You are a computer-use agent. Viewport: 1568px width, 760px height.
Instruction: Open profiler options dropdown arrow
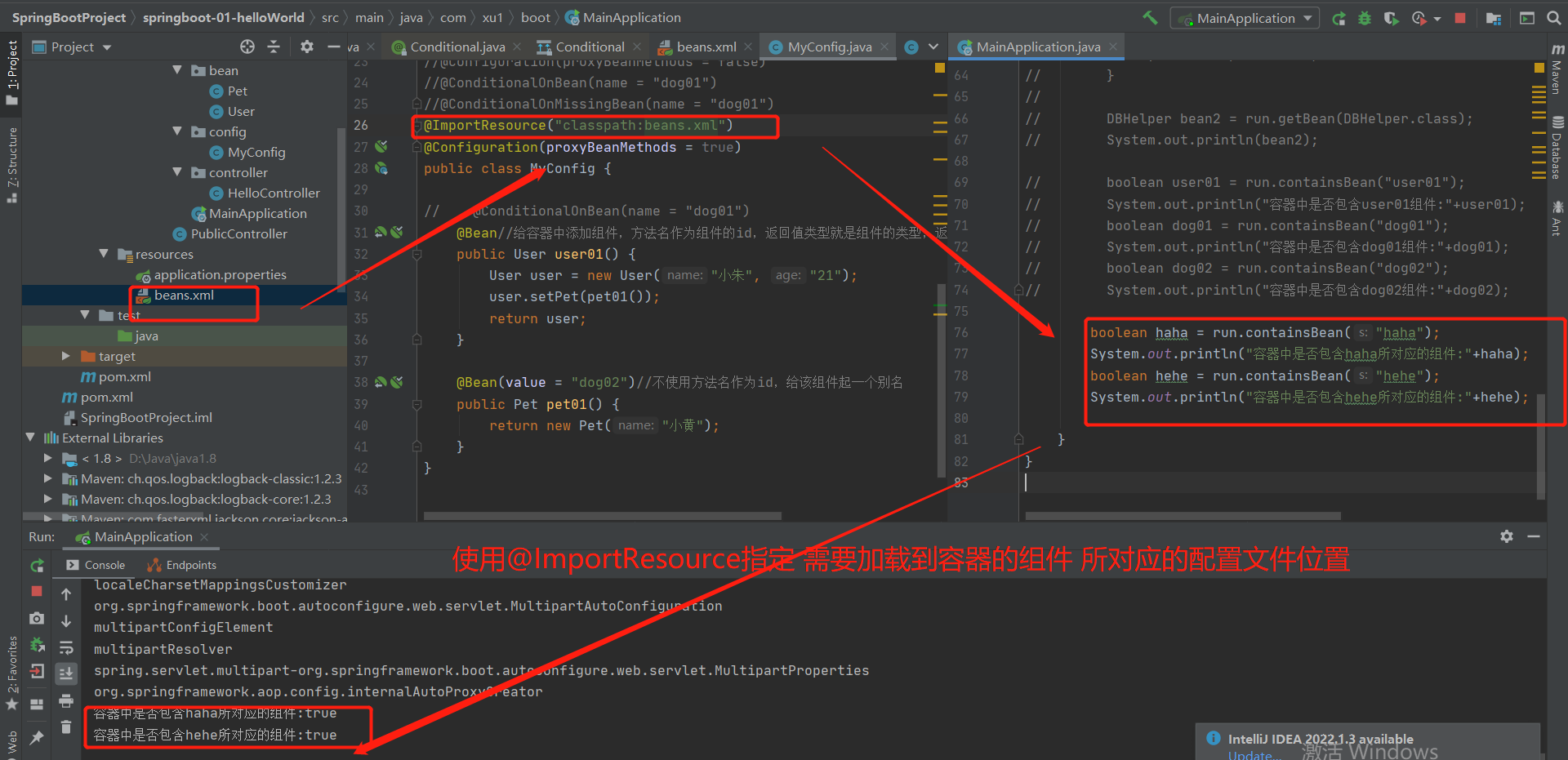1437,18
